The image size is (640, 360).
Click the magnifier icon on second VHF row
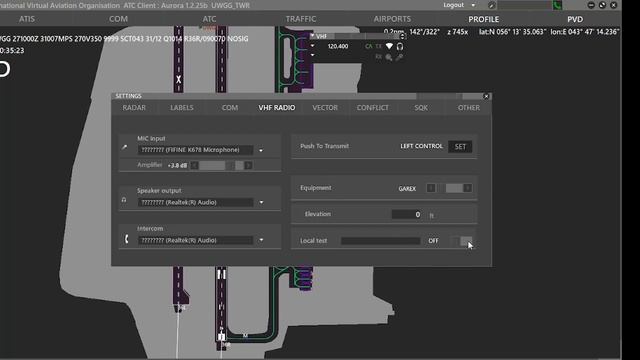(x=389, y=58)
